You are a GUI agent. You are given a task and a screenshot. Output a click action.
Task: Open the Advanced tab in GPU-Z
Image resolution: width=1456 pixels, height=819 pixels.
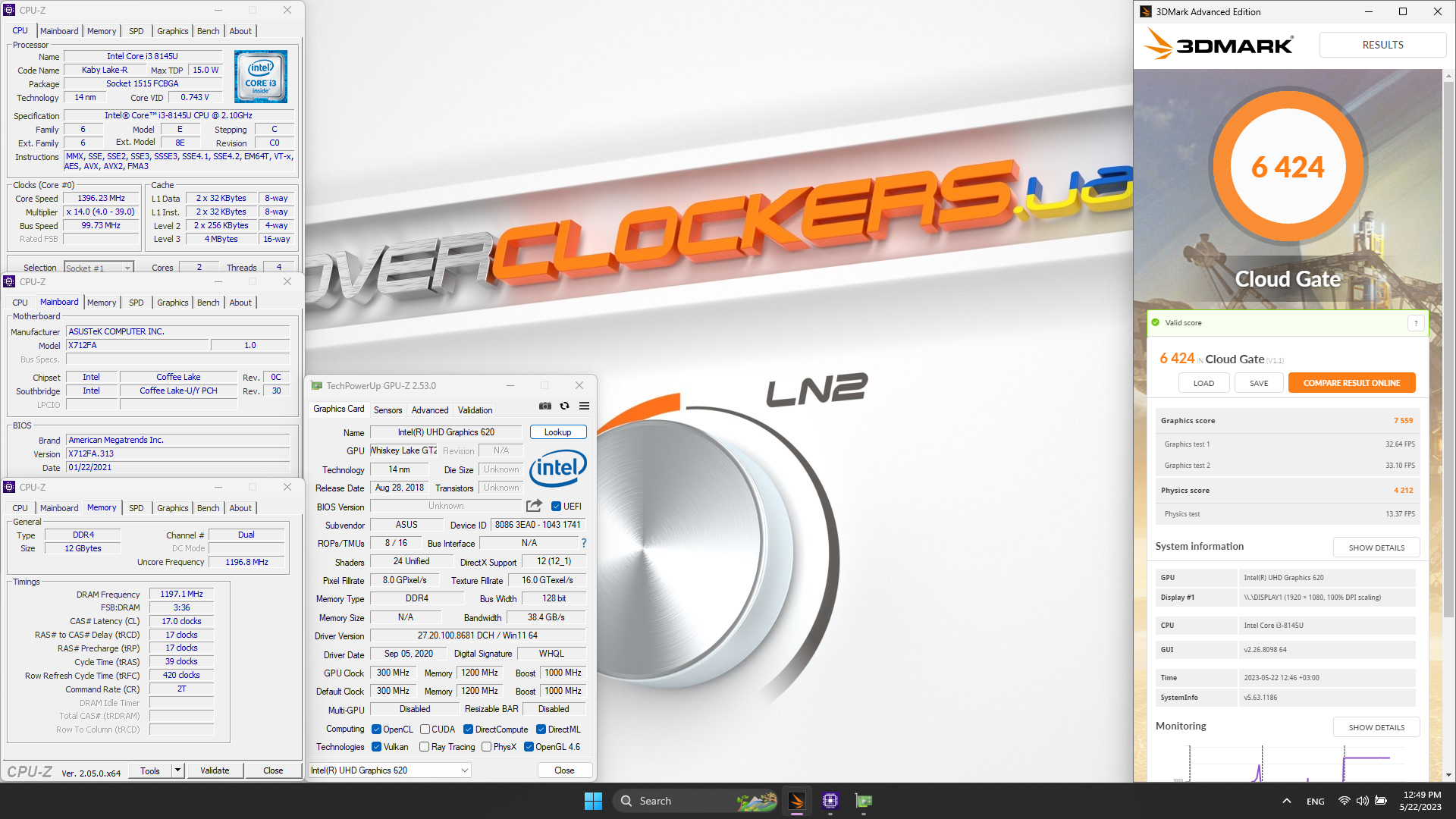click(430, 410)
